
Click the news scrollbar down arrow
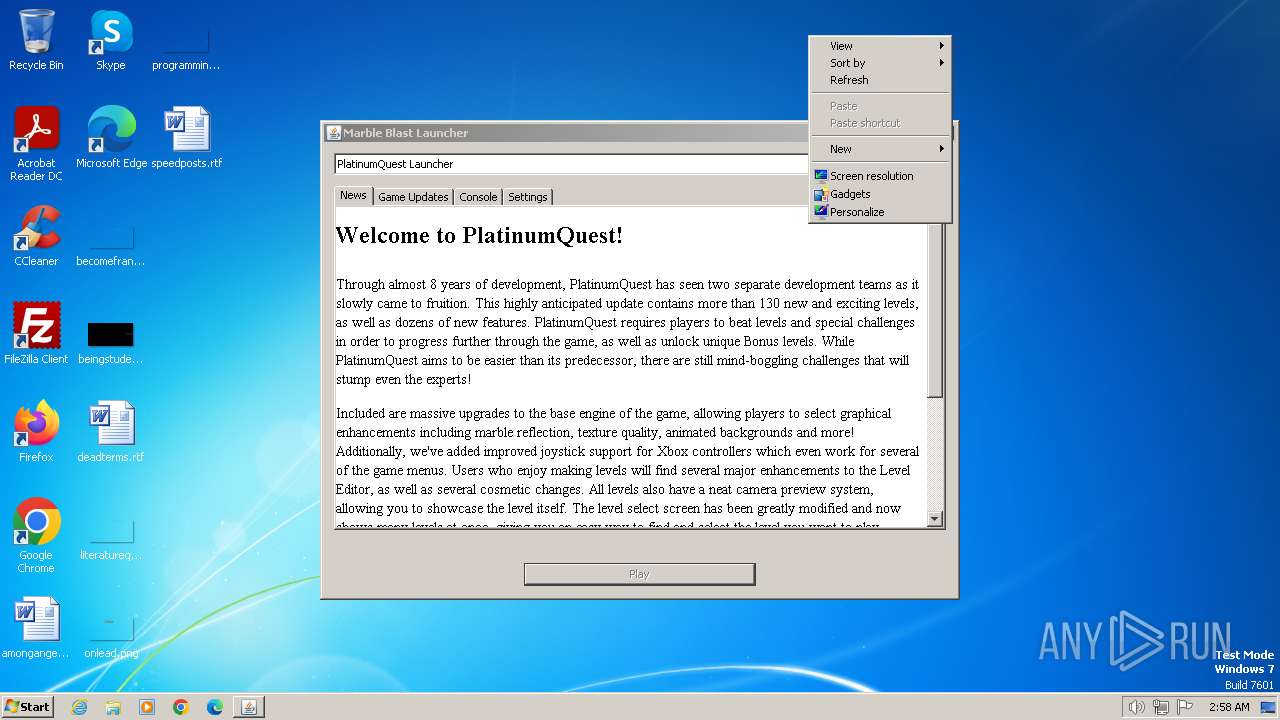coord(935,519)
